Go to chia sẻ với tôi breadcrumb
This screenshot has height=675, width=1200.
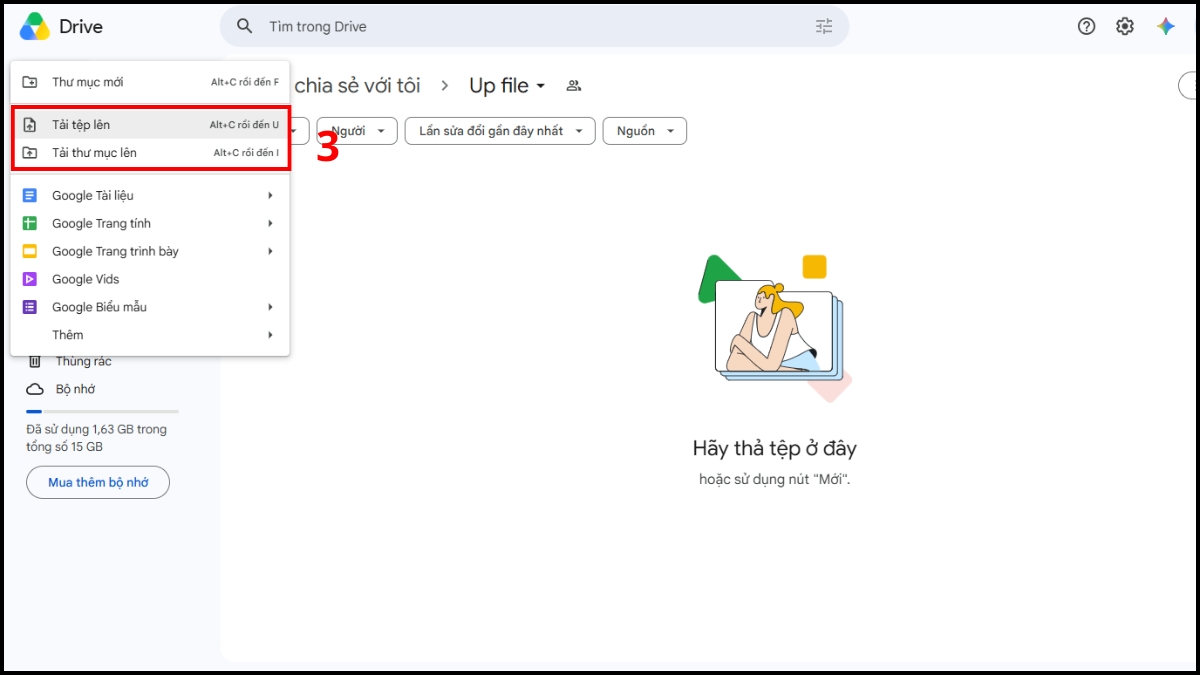click(357, 86)
